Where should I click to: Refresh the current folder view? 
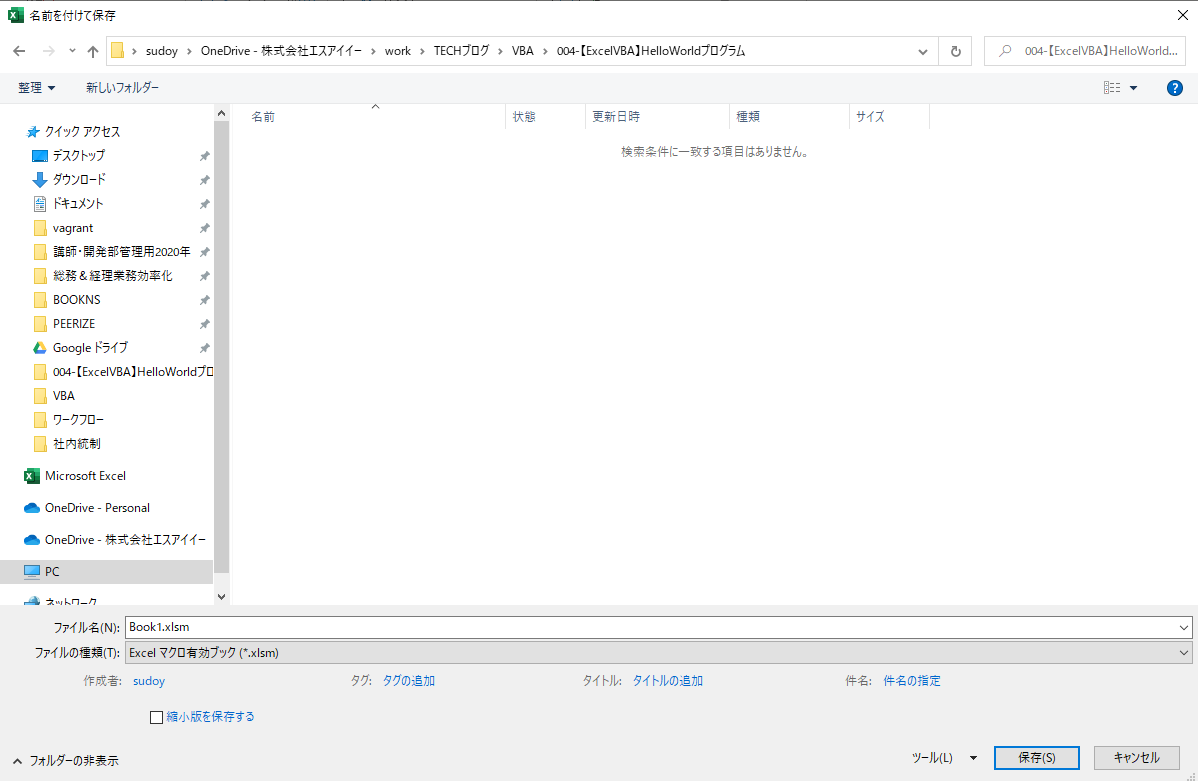[955, 51]
